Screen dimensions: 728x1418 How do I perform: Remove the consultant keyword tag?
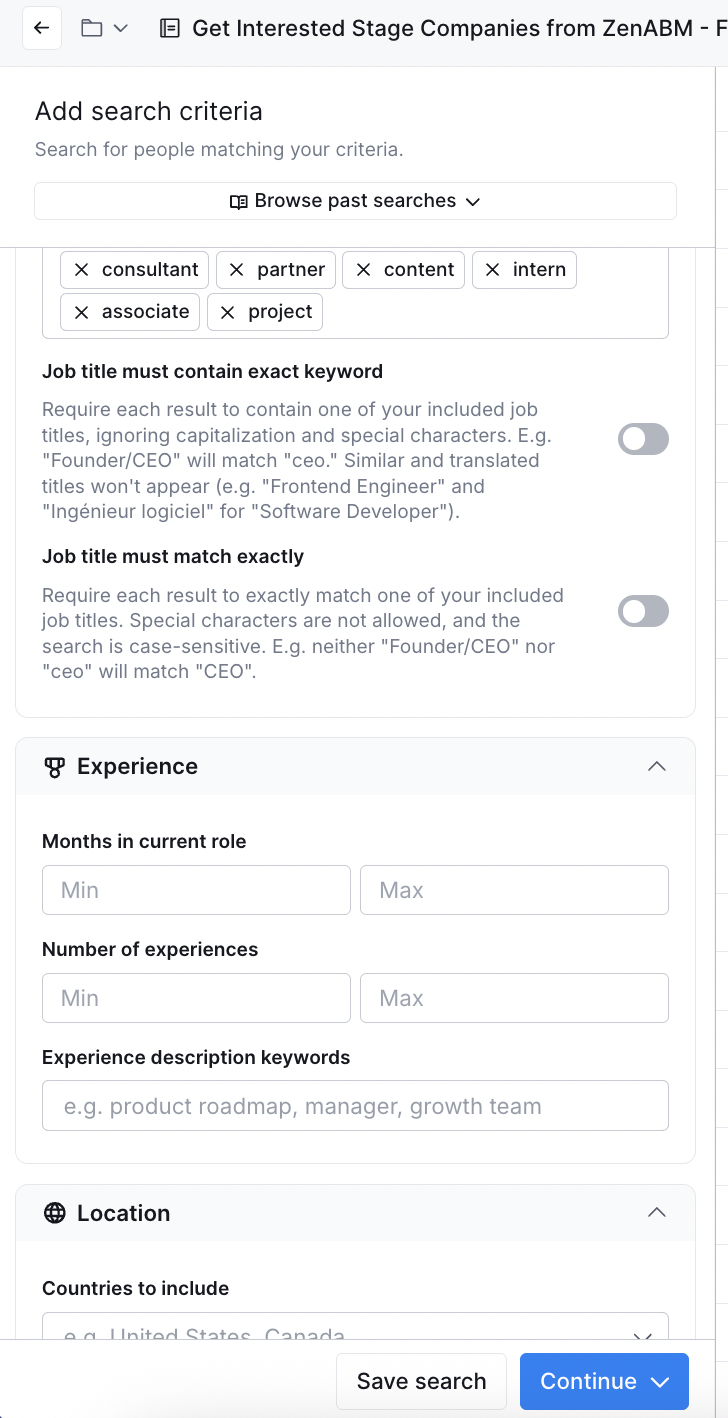pyautogui.click(x=82, y=270)
